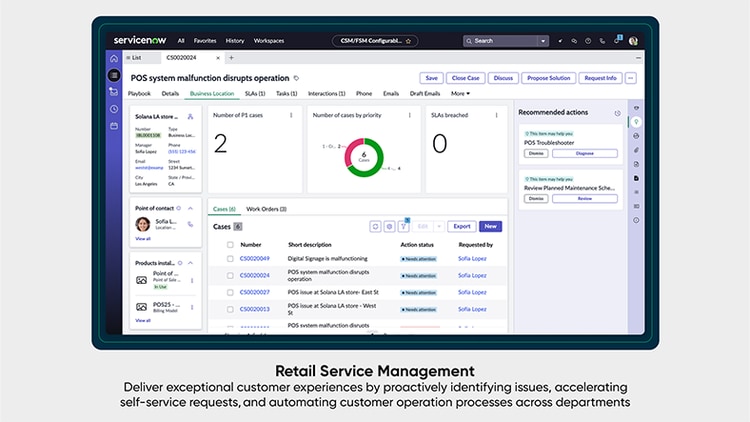Open attachment paperclip in right rail
This screenshot has height=422, width=750.
(636, 150)
